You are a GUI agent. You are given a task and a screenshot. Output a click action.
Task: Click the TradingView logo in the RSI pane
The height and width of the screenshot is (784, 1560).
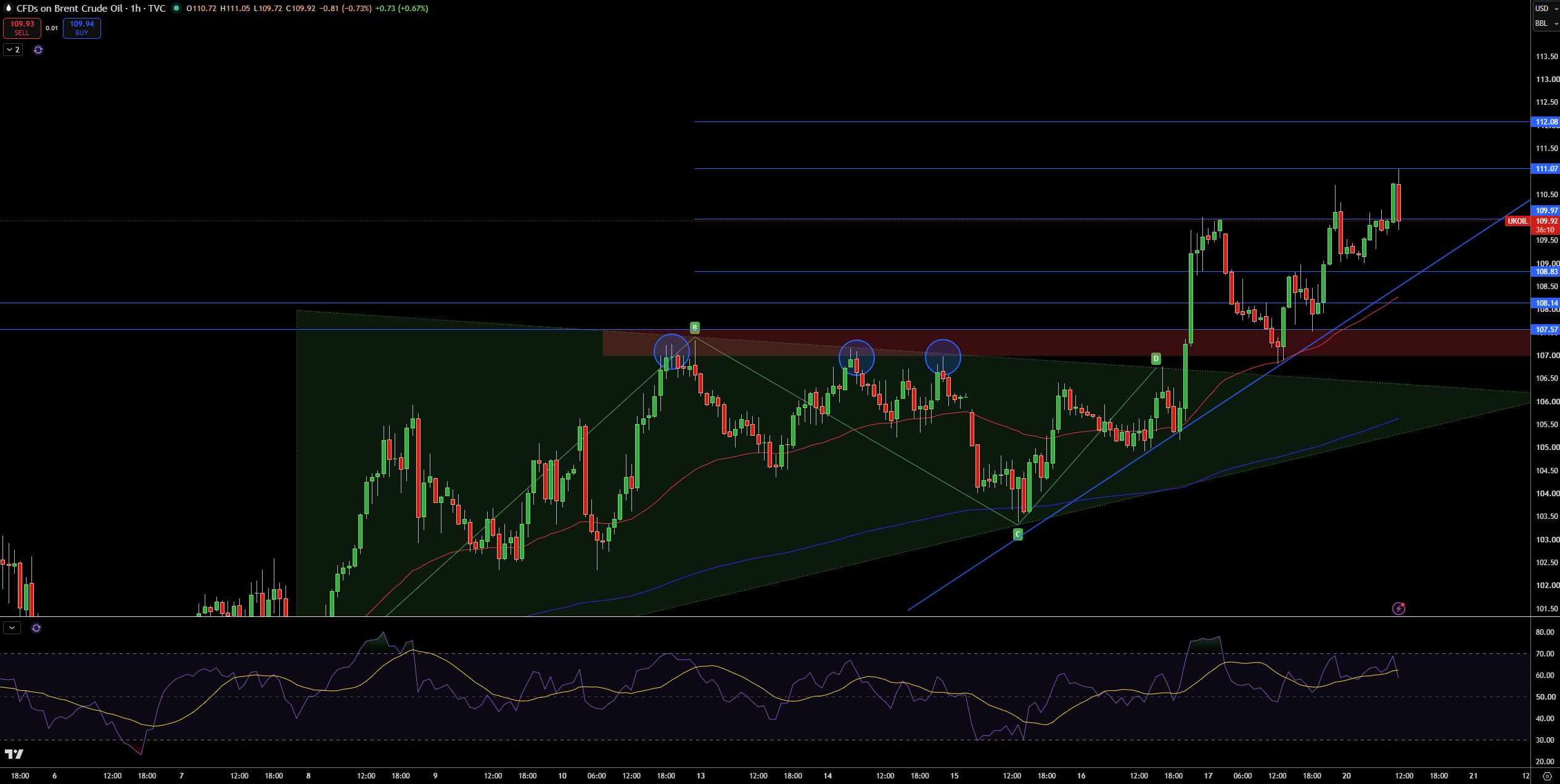14,754
